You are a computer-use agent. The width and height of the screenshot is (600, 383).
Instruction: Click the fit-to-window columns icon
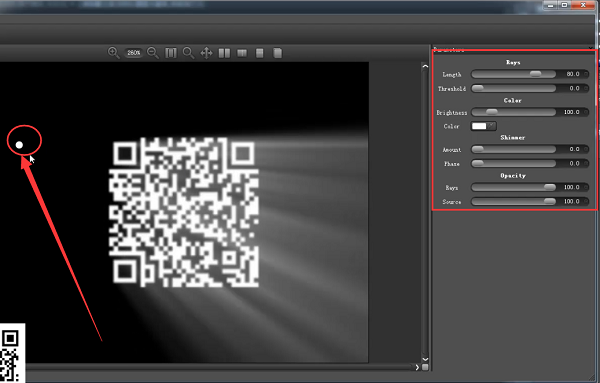(x=171, y=53)
